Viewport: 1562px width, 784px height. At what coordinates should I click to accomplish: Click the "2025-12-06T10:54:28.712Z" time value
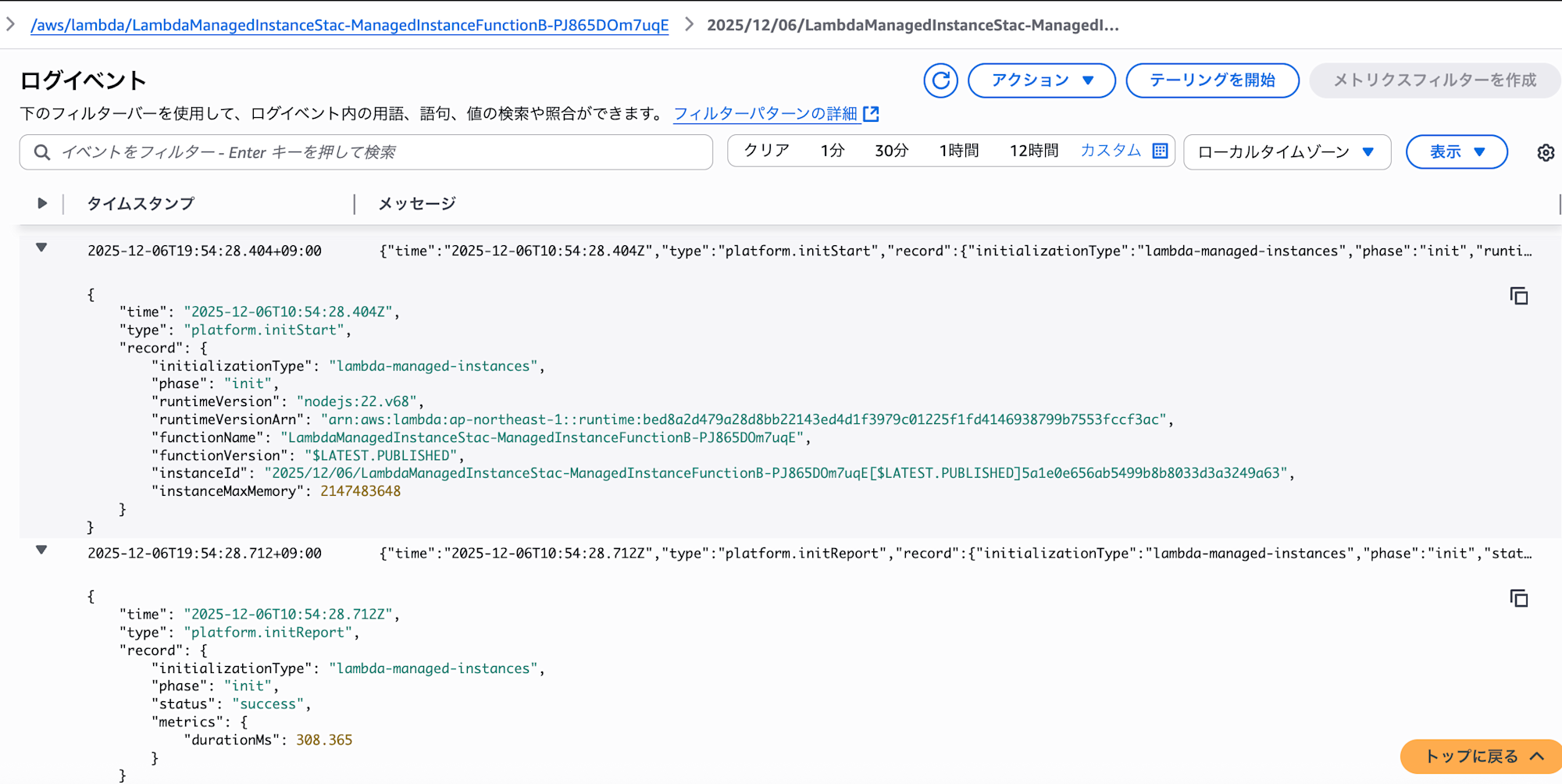pyautogui.click(x=288, y=615)
